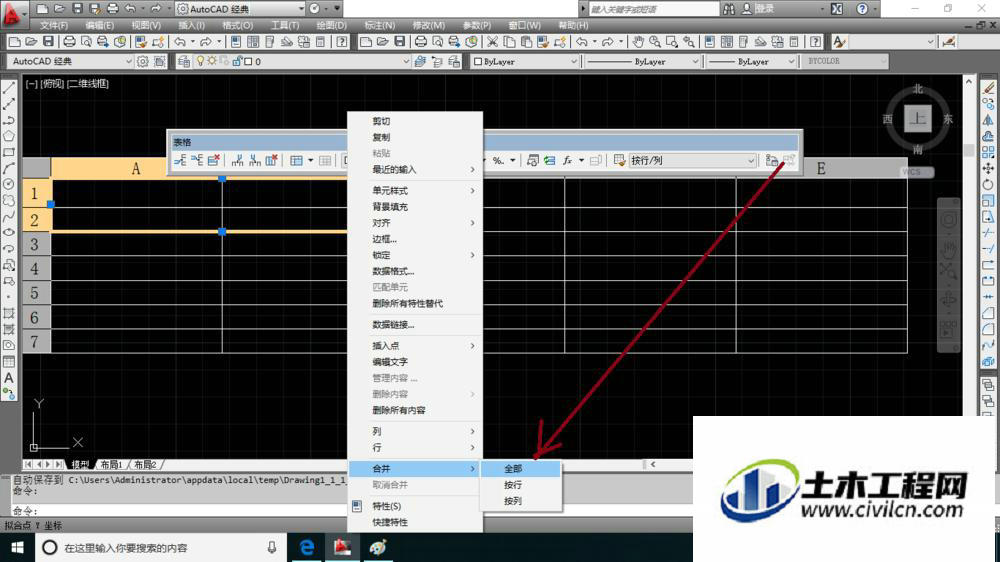Viewport: 1000px width, 562px height.
Task: Open the help question mark icon
Action: (x=862, y=9)
